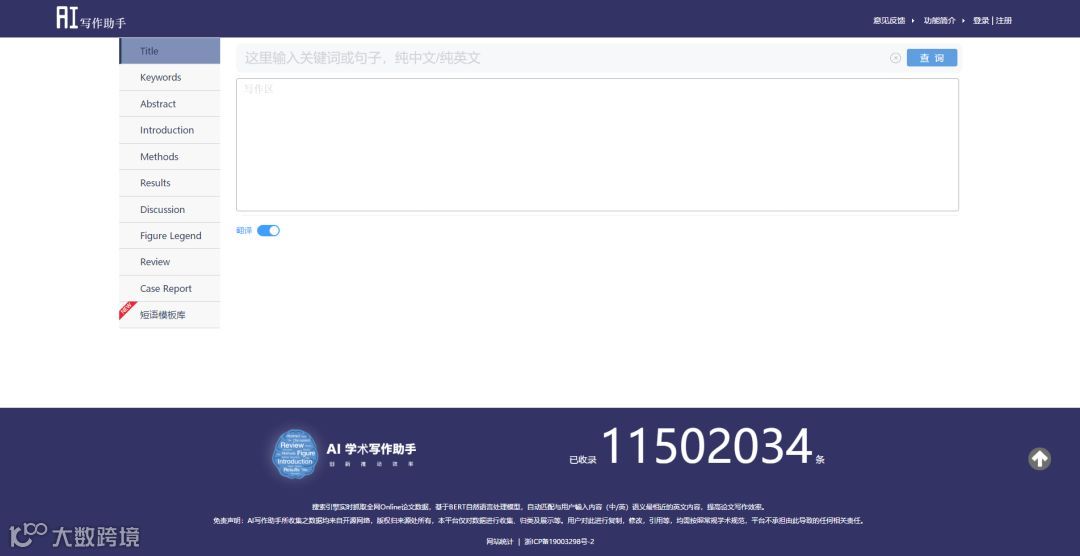Click the 查询 search button
Screen dimensions: 1080x556
pos(932,58)
